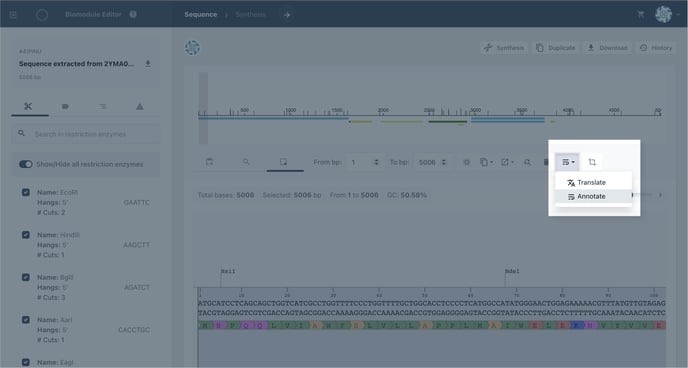The height and width of the screenshot is (368, 688).
Task: Uncheck the HindIII enzyme checkbox
Action: (x=26, y=235)
